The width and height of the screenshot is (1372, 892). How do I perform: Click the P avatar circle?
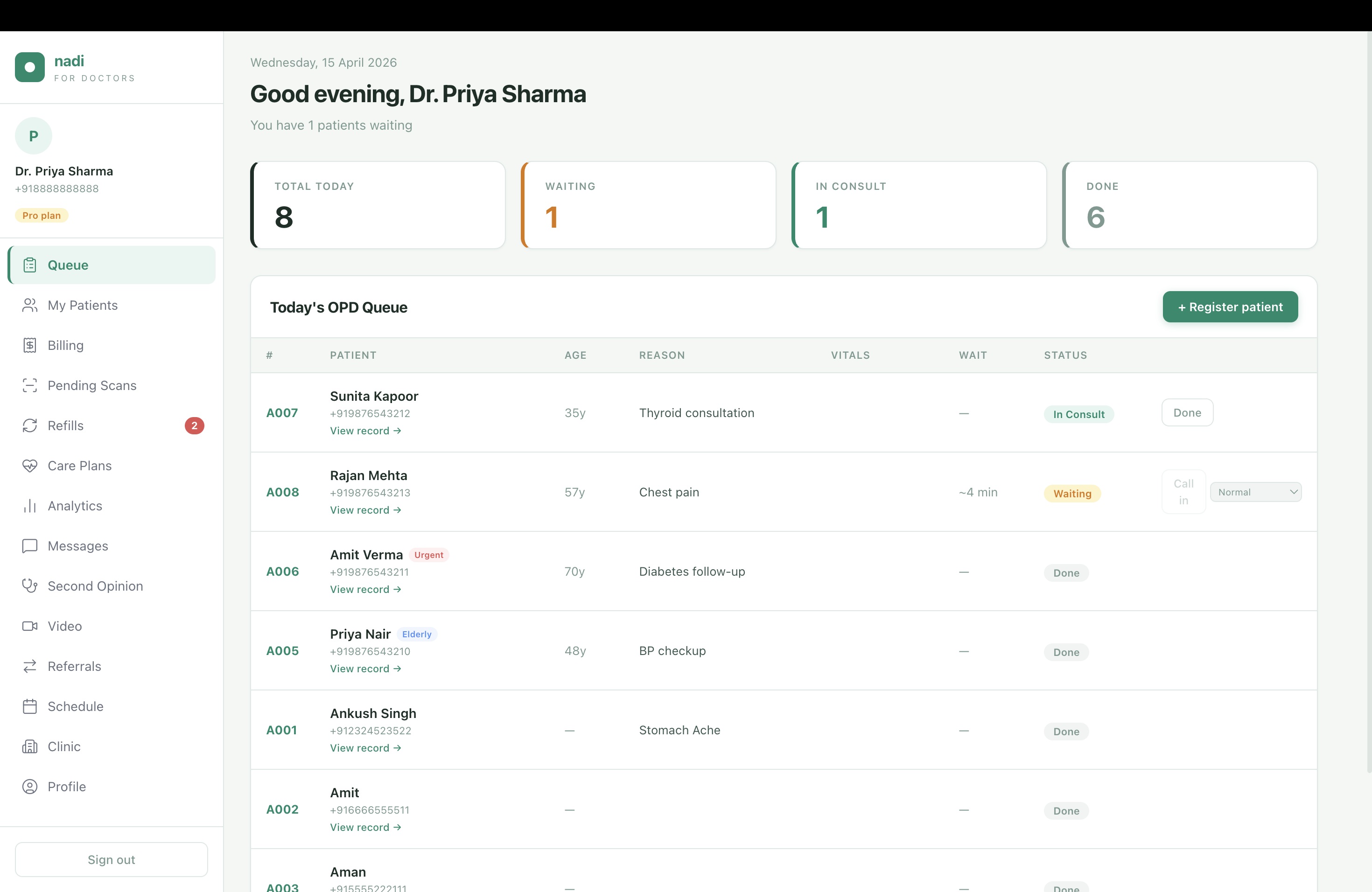34,136
